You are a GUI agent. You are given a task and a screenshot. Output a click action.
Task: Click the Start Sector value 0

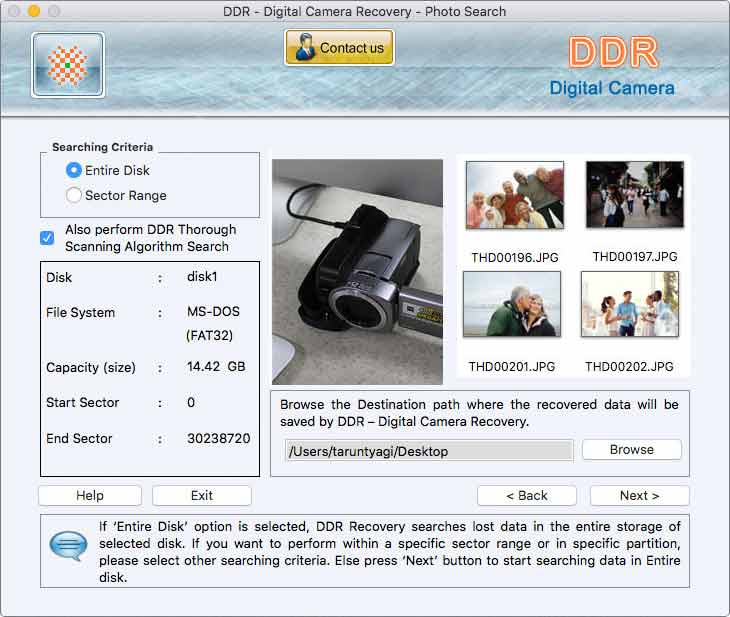(191, 402)
